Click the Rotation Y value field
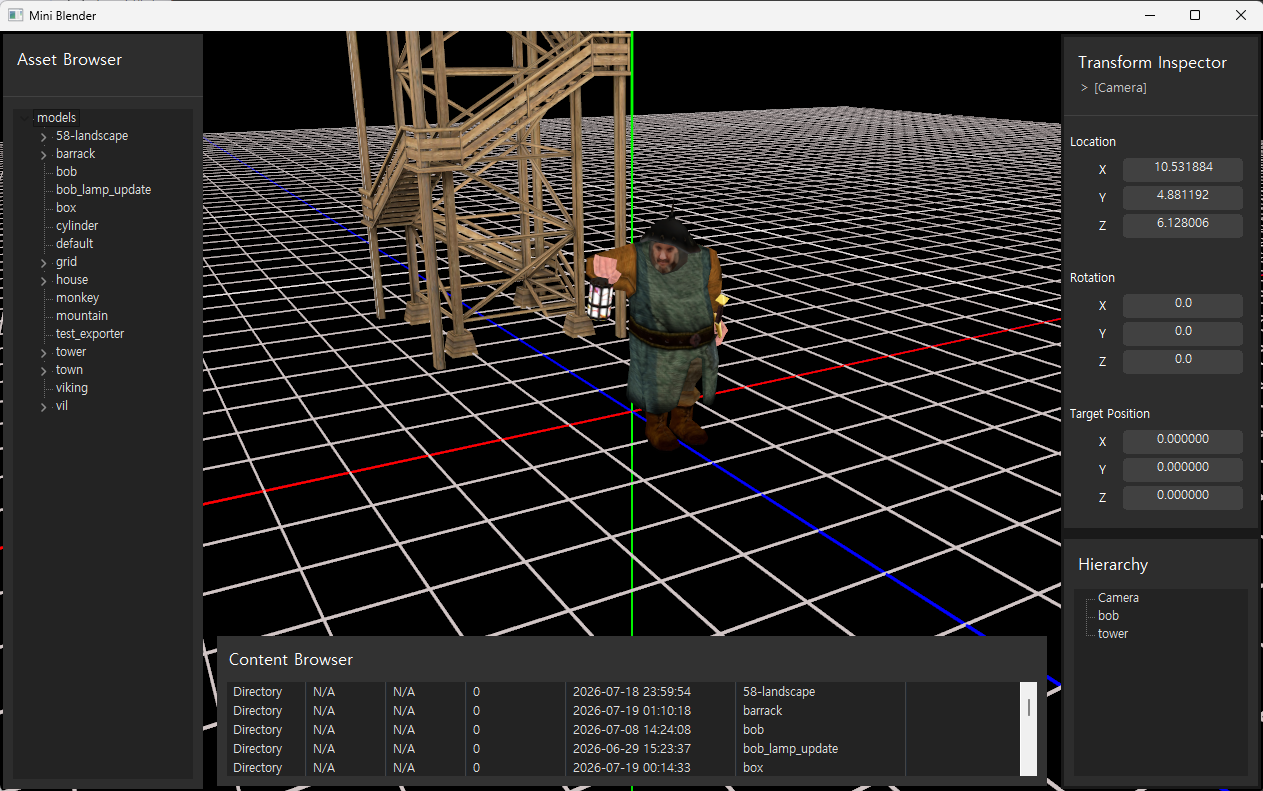The image size is (1263, 791). 1183,333
